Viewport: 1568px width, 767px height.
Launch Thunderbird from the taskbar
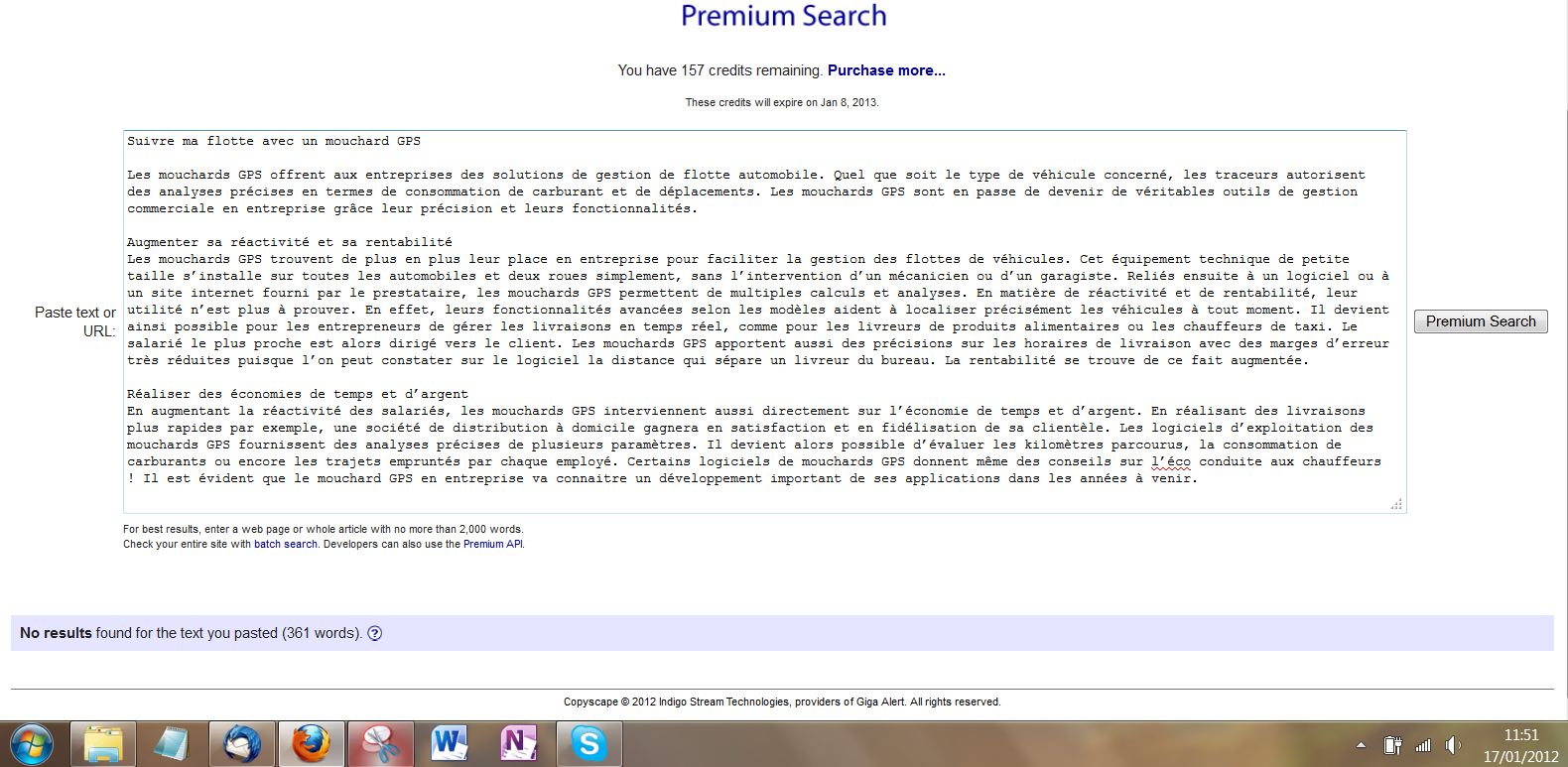(x=241, y=743)
